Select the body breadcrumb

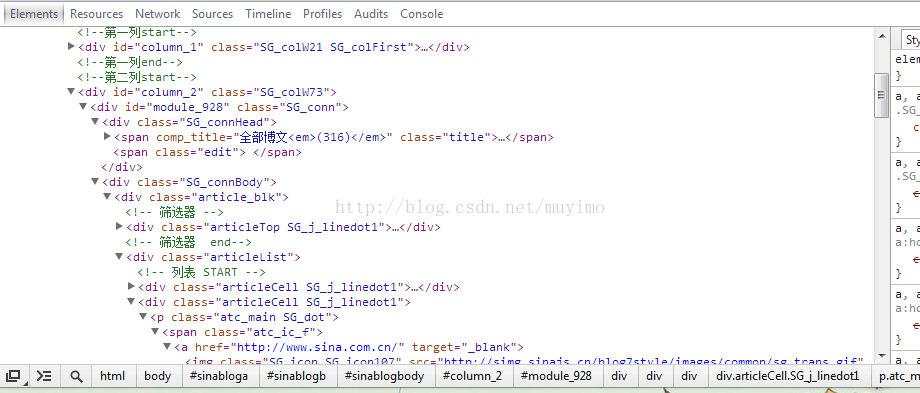(157, 376)
